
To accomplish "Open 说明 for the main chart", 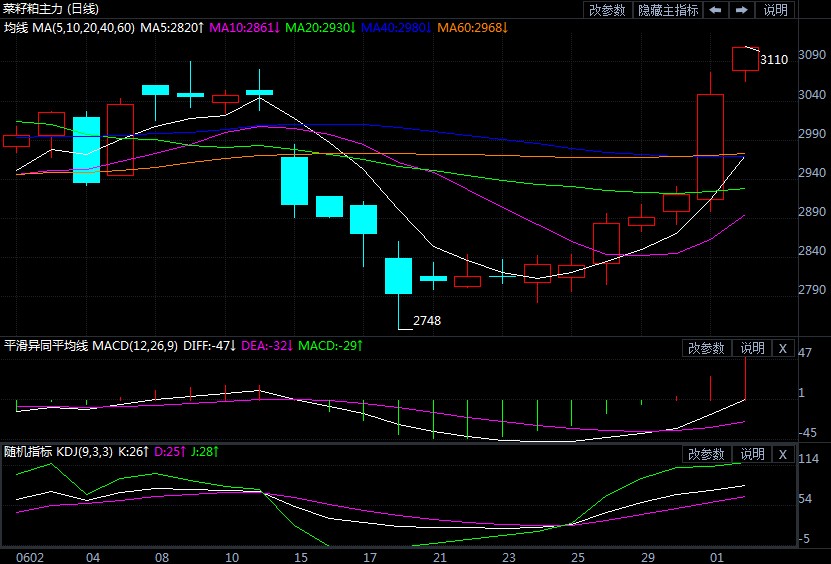I will tap(775, 10).
